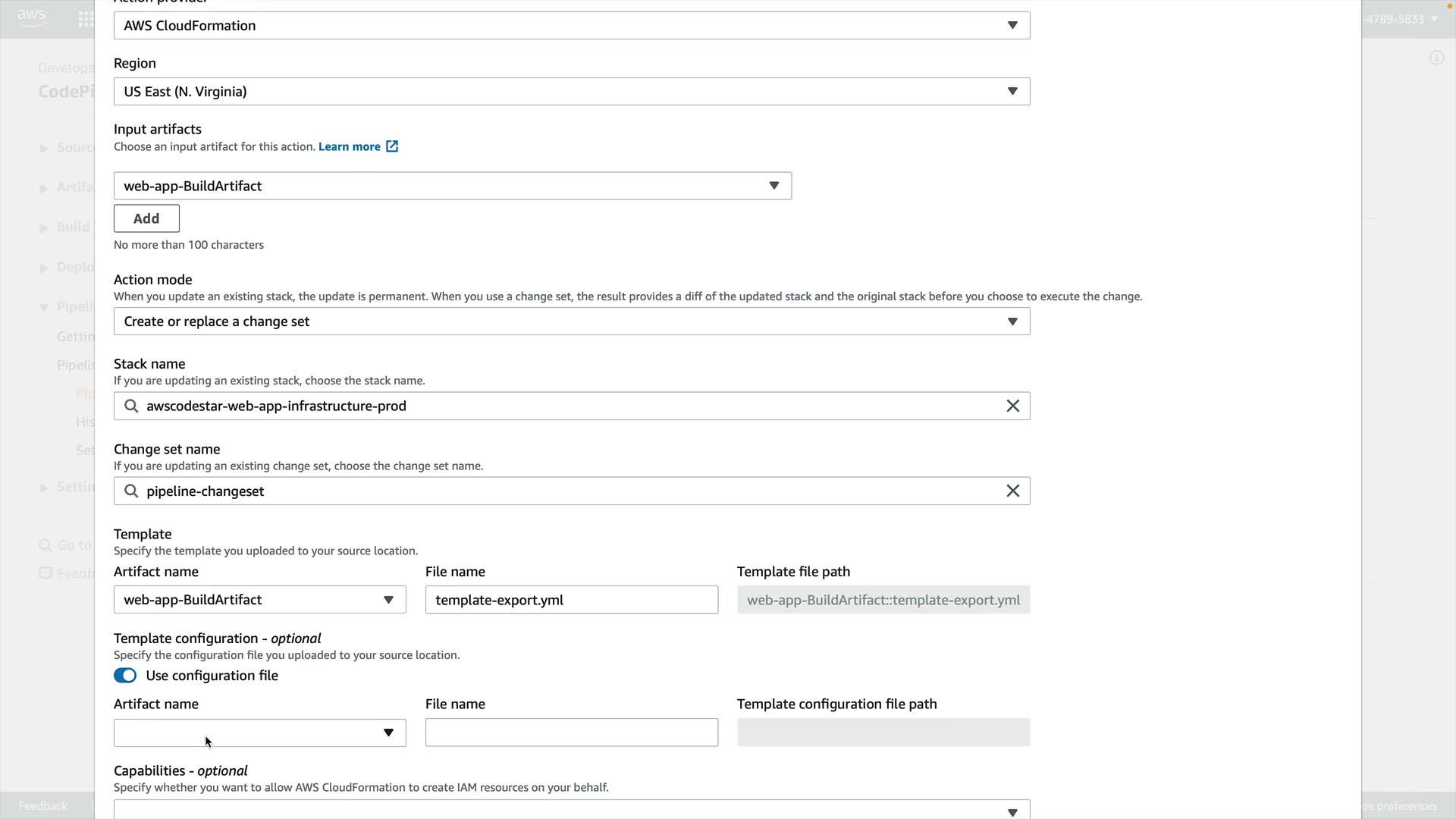Screen dimensions: 1456x819
Task: Open the Learn more link
Action: pos(350,146)
